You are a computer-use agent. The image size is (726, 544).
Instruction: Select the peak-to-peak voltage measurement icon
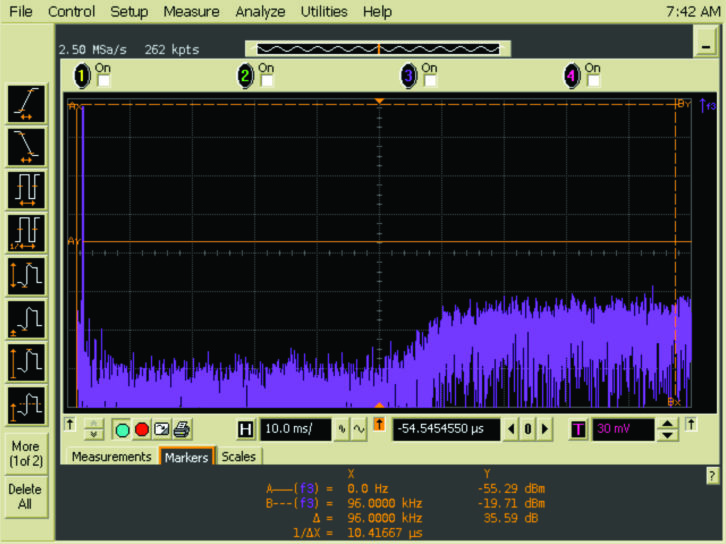[x=26, y=276]
